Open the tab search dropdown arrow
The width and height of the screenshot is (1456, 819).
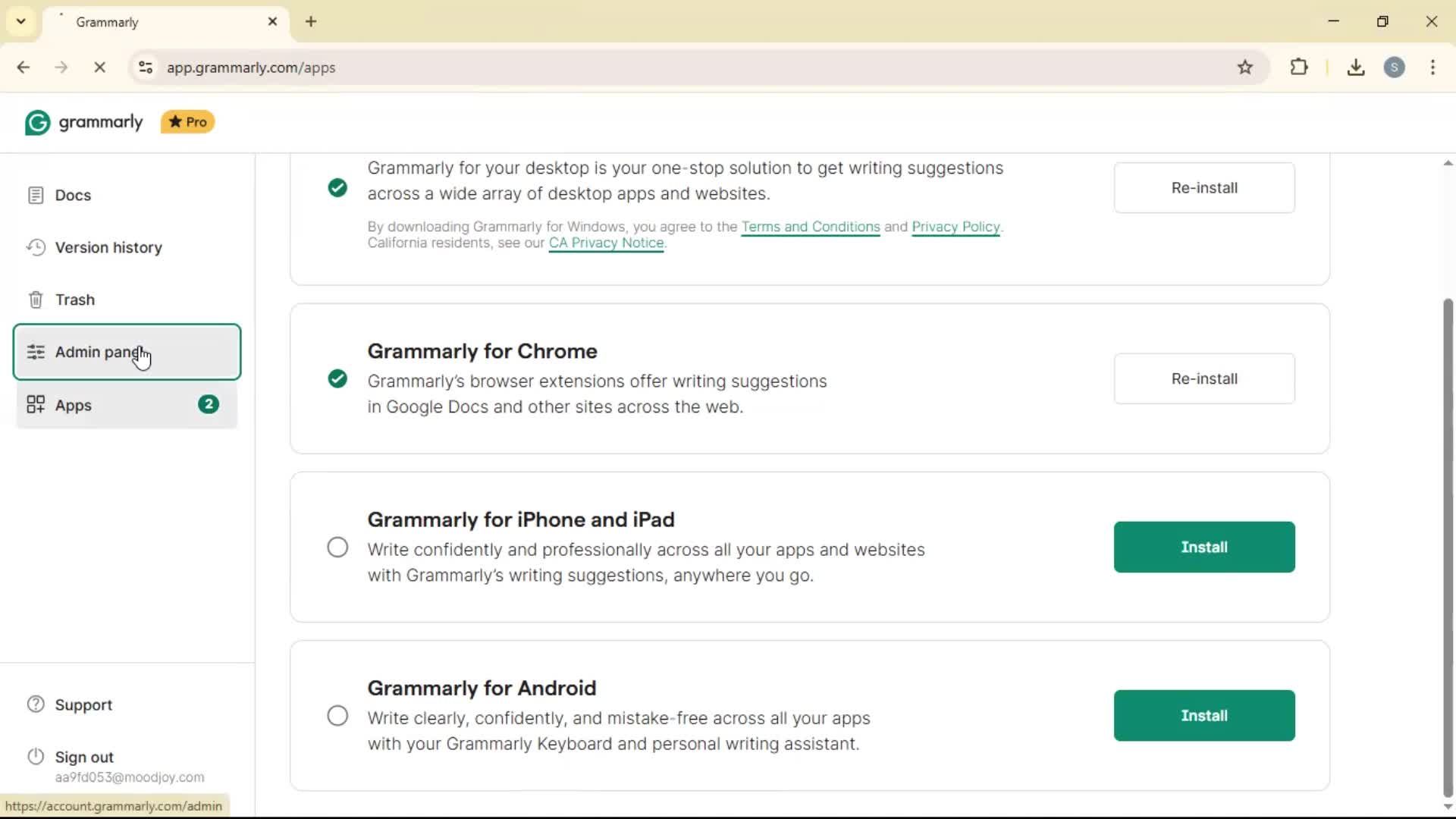tap(21, 21)
